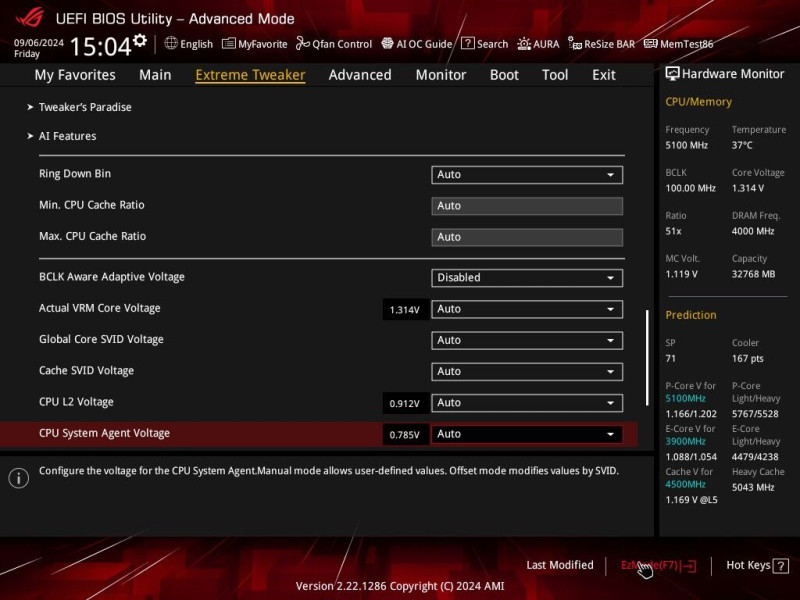800x600 pixels.
Task: Click the Hardware Monitor display icon
Action: [x=672, y=74]
